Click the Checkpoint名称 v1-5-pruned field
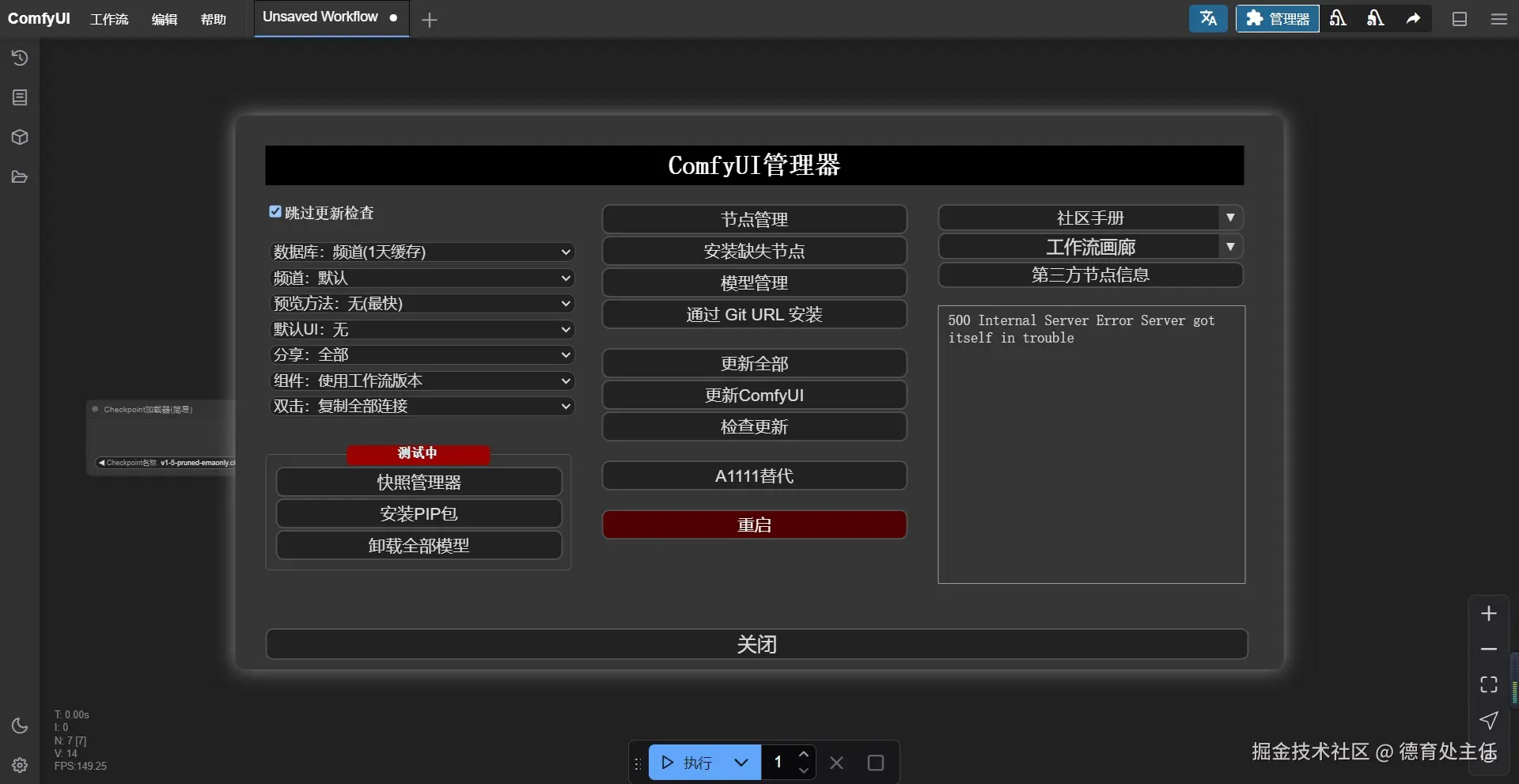 (165, 463)
